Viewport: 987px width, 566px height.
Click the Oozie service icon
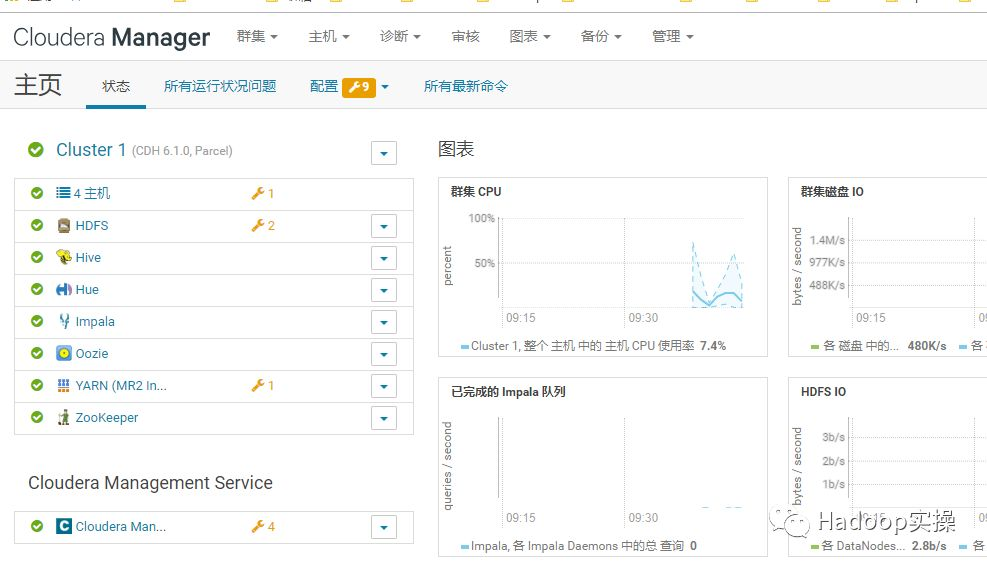[x=64, y=353]
